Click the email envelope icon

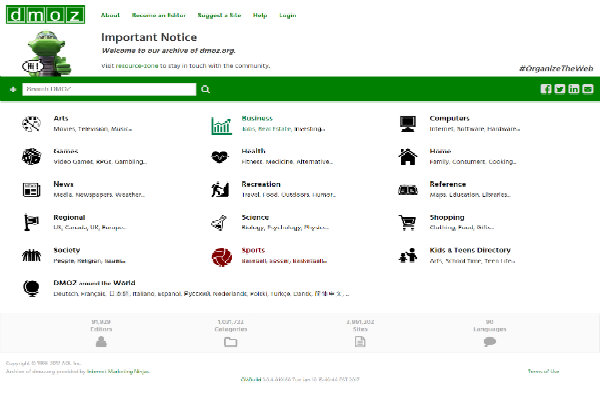(x=588, y=89)
